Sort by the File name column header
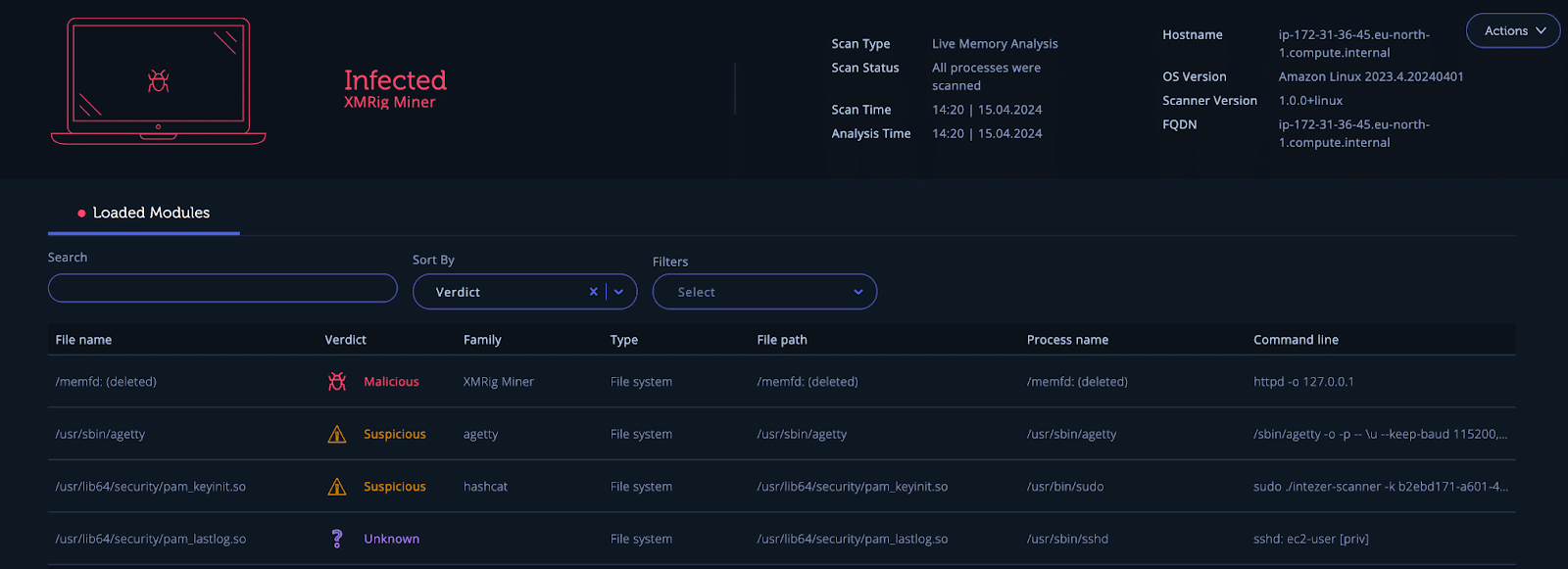The image size is (1568, 569). point(83,340)
